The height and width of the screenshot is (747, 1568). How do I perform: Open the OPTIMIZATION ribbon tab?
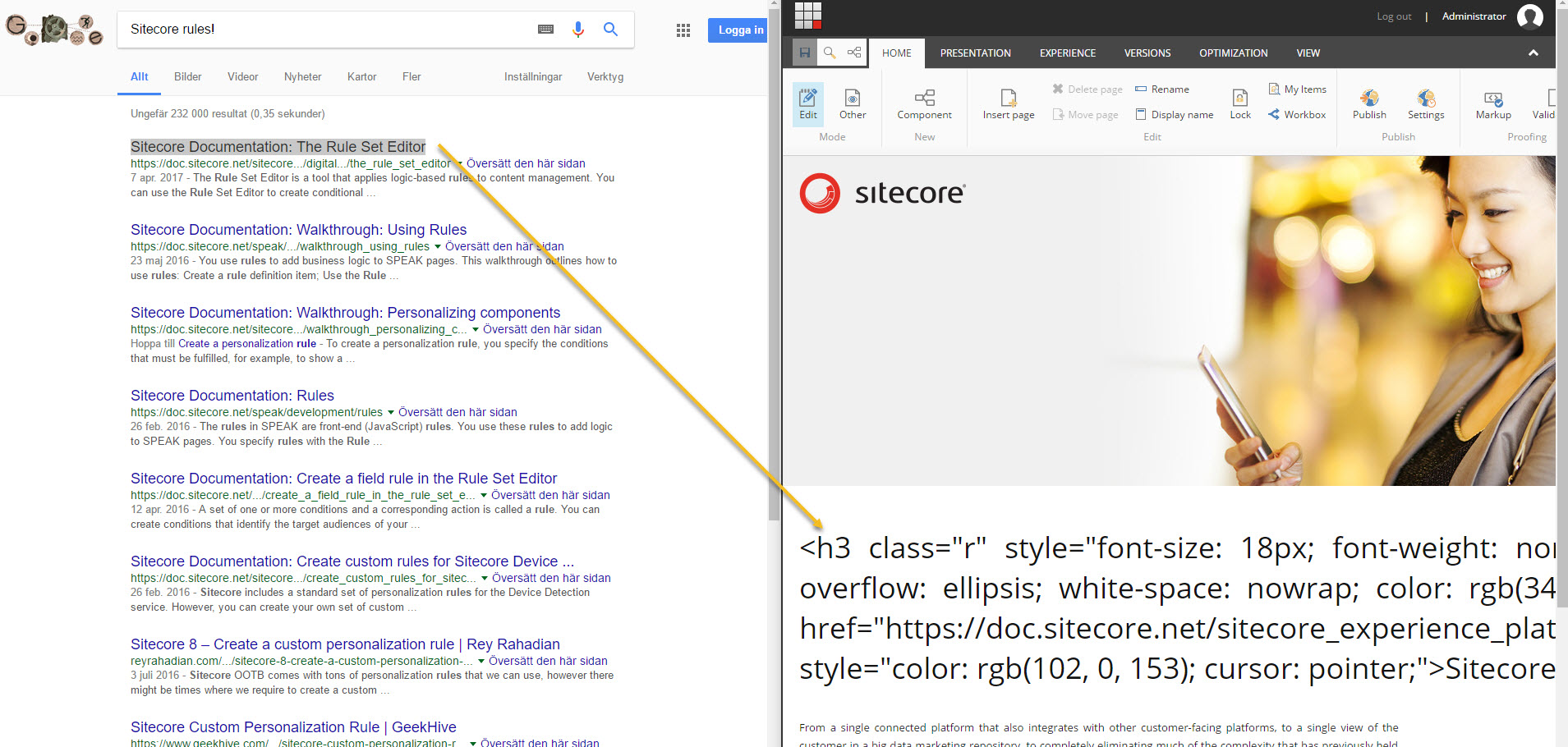point(1234,53)
